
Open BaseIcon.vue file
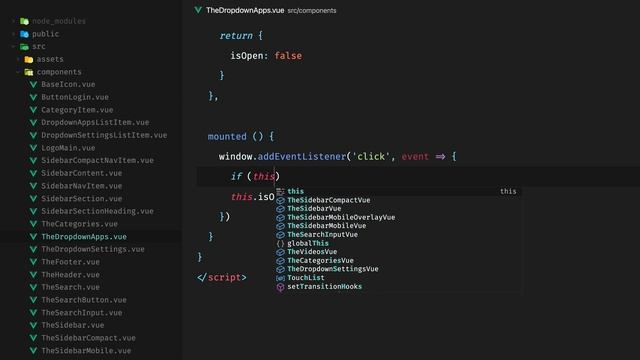[x=68, y=84]
